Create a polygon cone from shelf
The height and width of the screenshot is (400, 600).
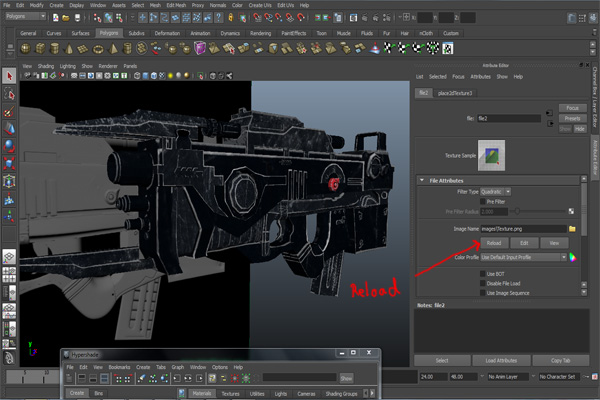pos(69,49)
